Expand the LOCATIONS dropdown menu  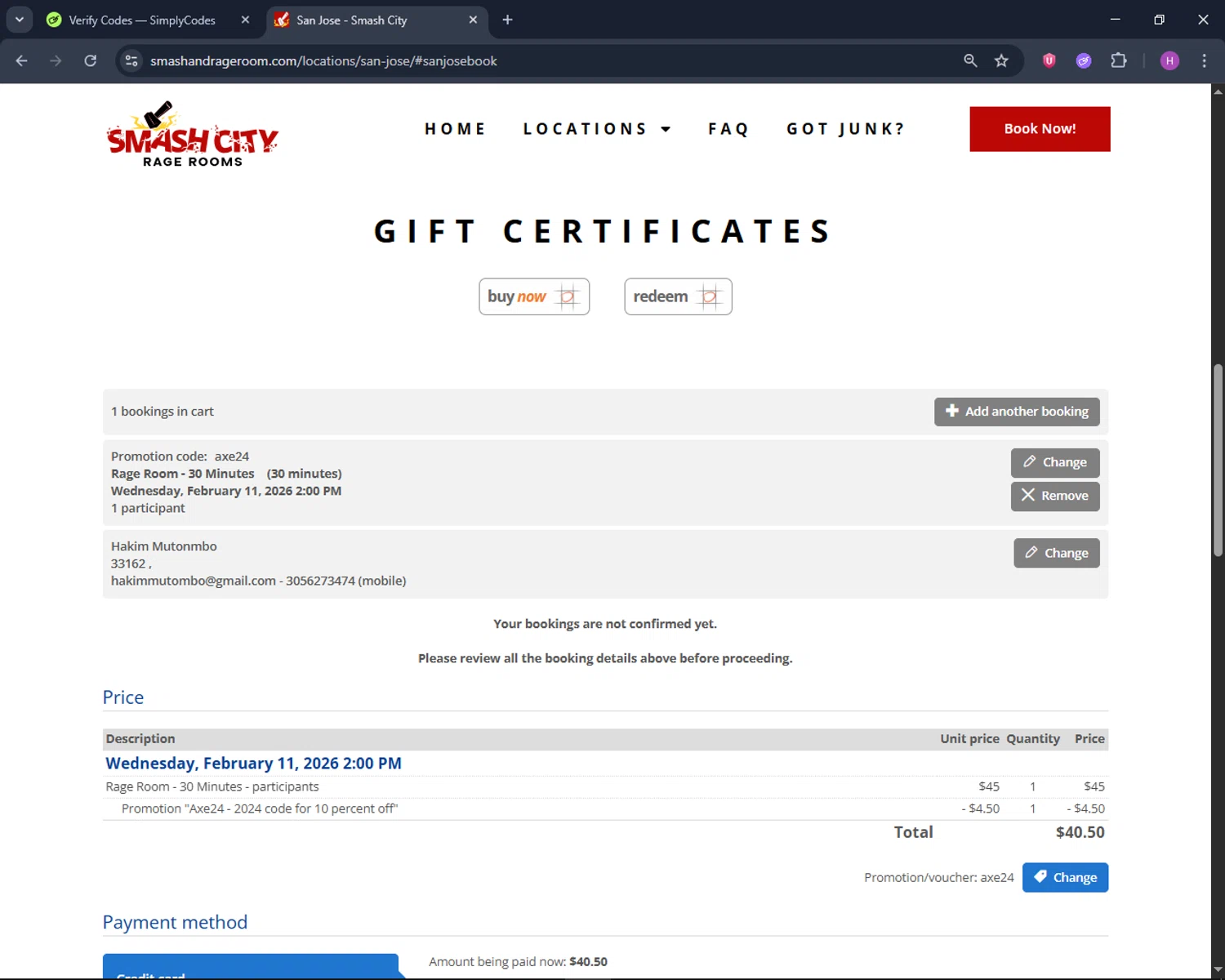point(596,129)
